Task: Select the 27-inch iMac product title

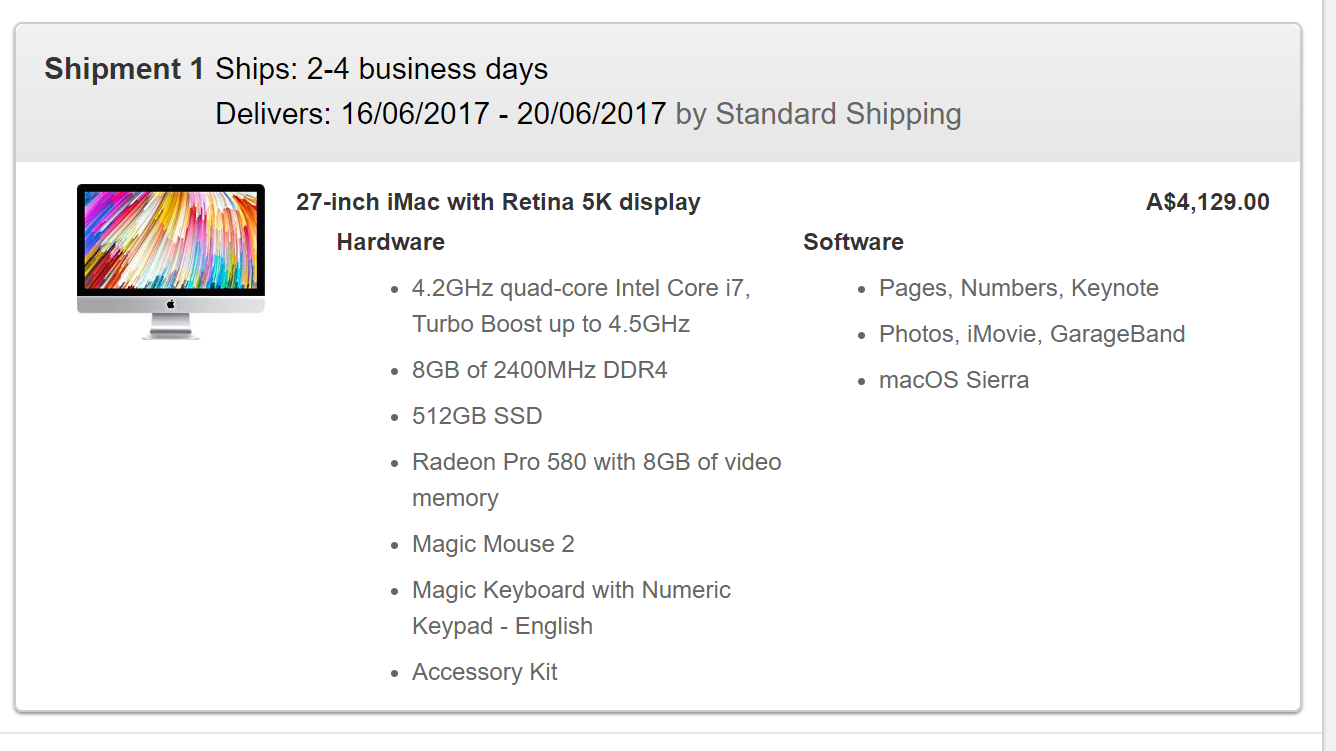Action: (498, 202)
